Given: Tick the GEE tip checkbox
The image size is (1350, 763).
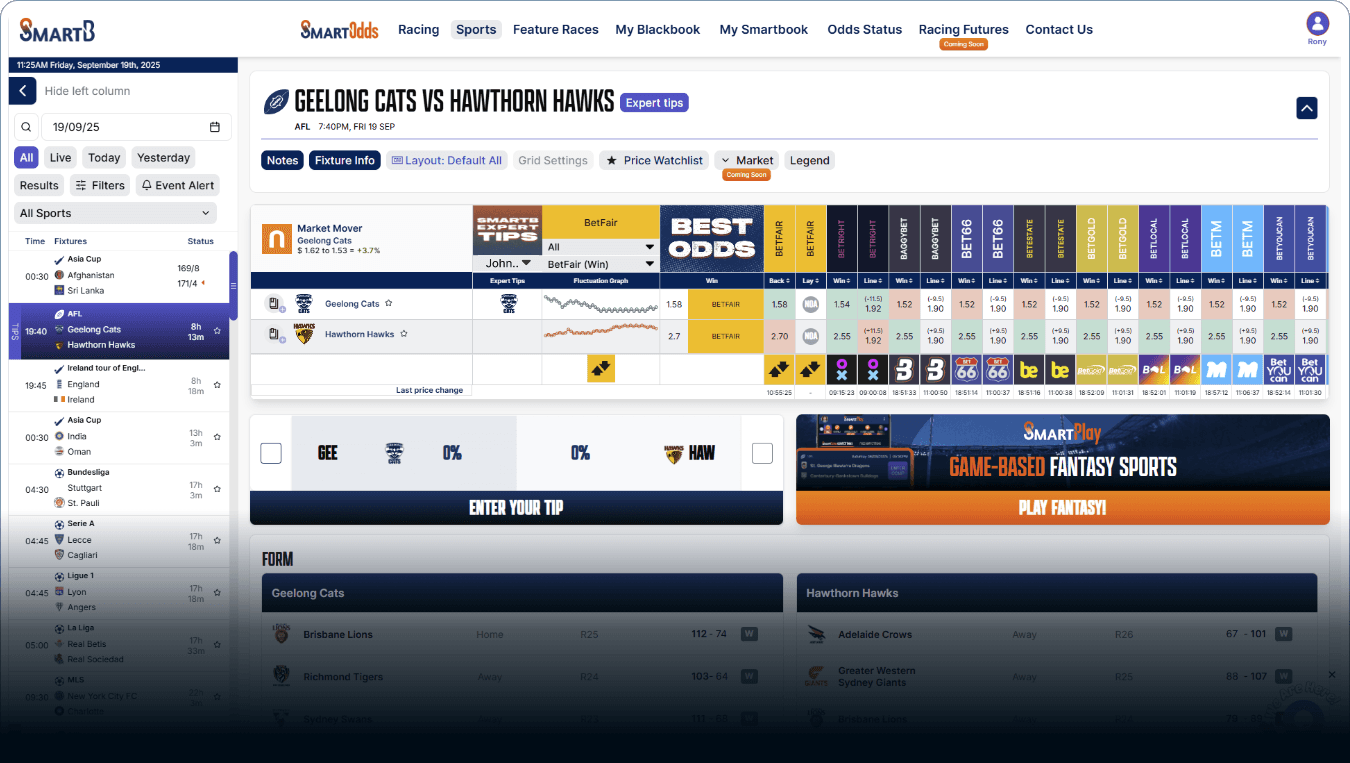Looking at the screenshot, I should tap(271, 454).
